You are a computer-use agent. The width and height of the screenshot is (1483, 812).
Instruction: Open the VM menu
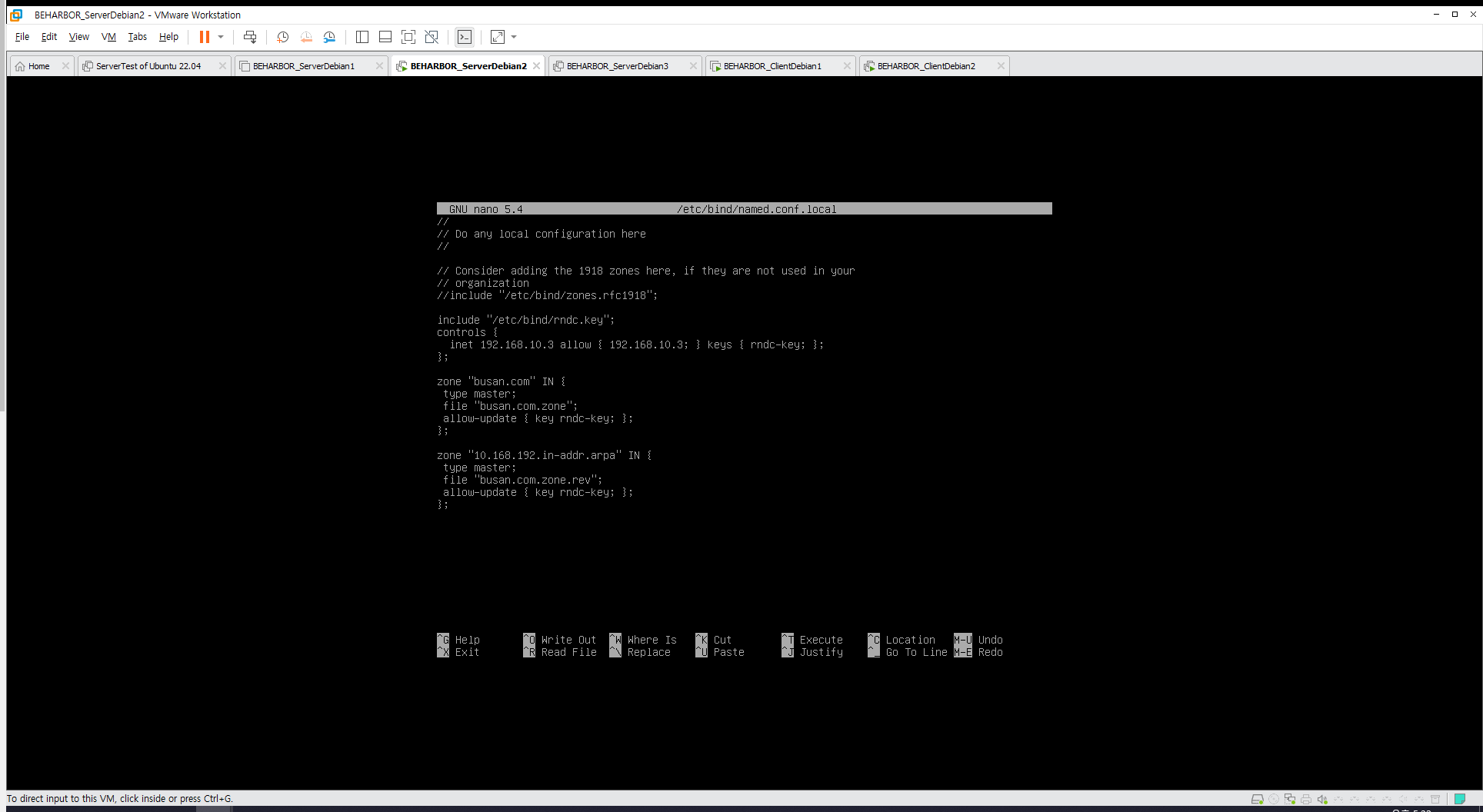[x=108, y=37]
